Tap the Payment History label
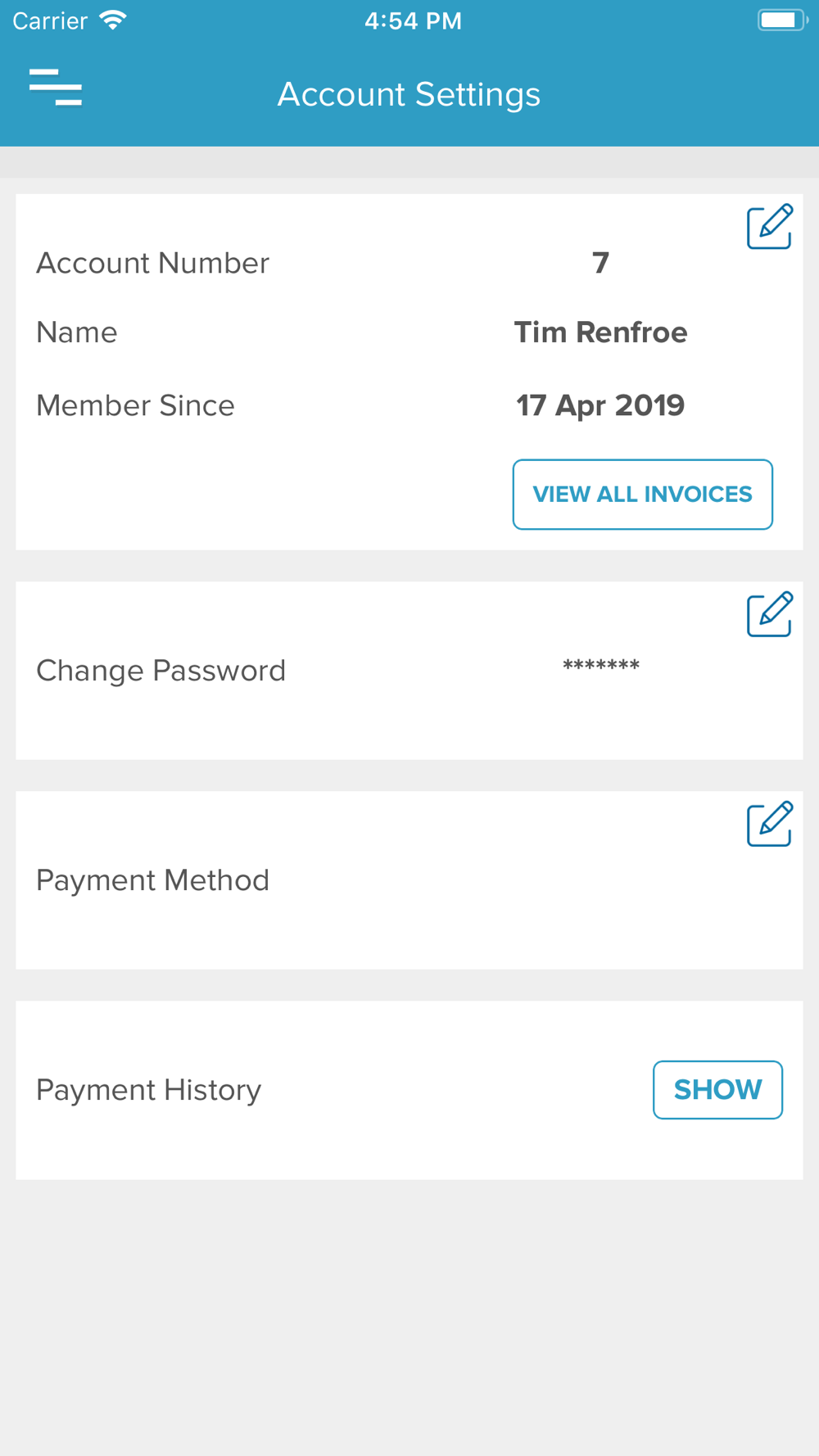 point(148,1090)
